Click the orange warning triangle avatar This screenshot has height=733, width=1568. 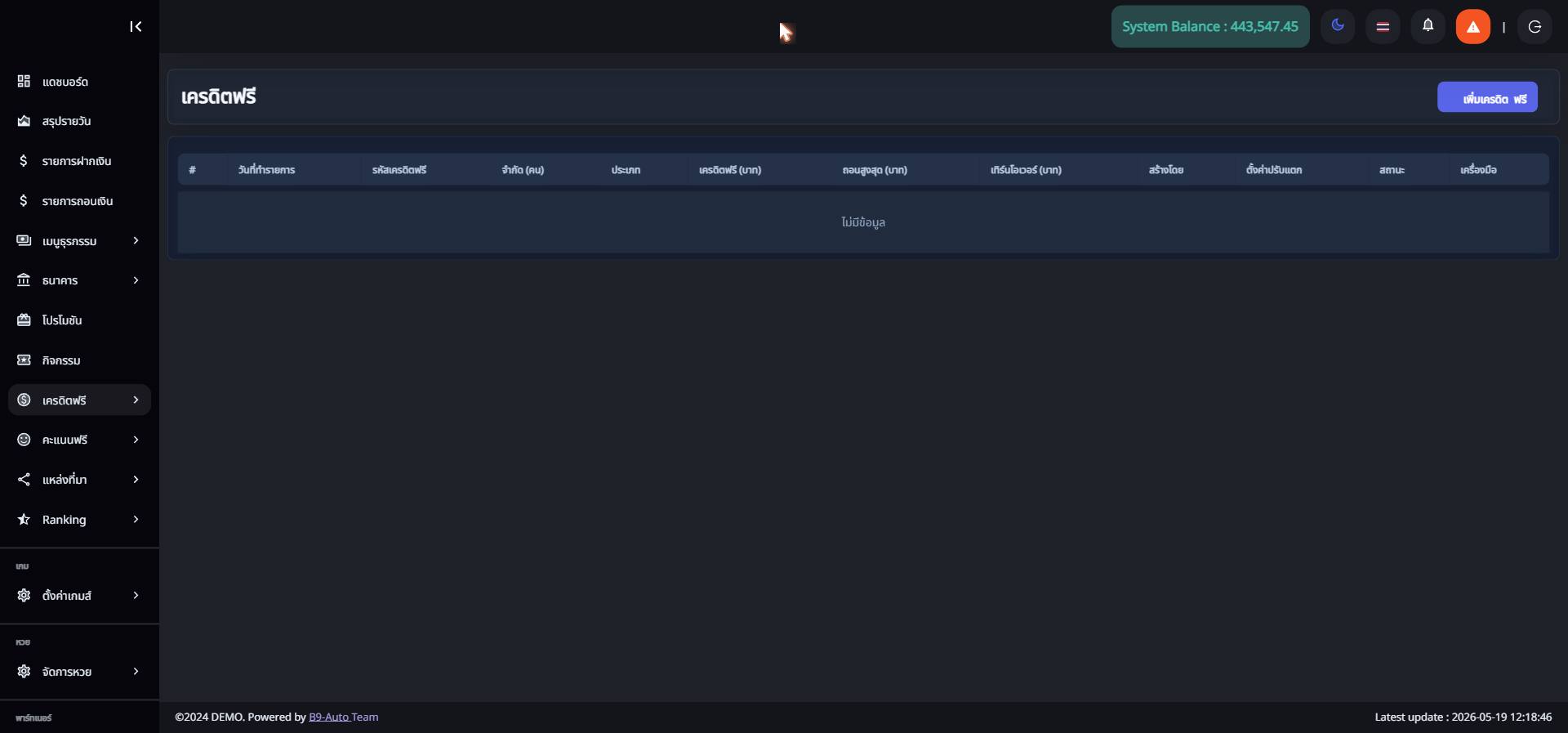click(x=1473, y=27)
